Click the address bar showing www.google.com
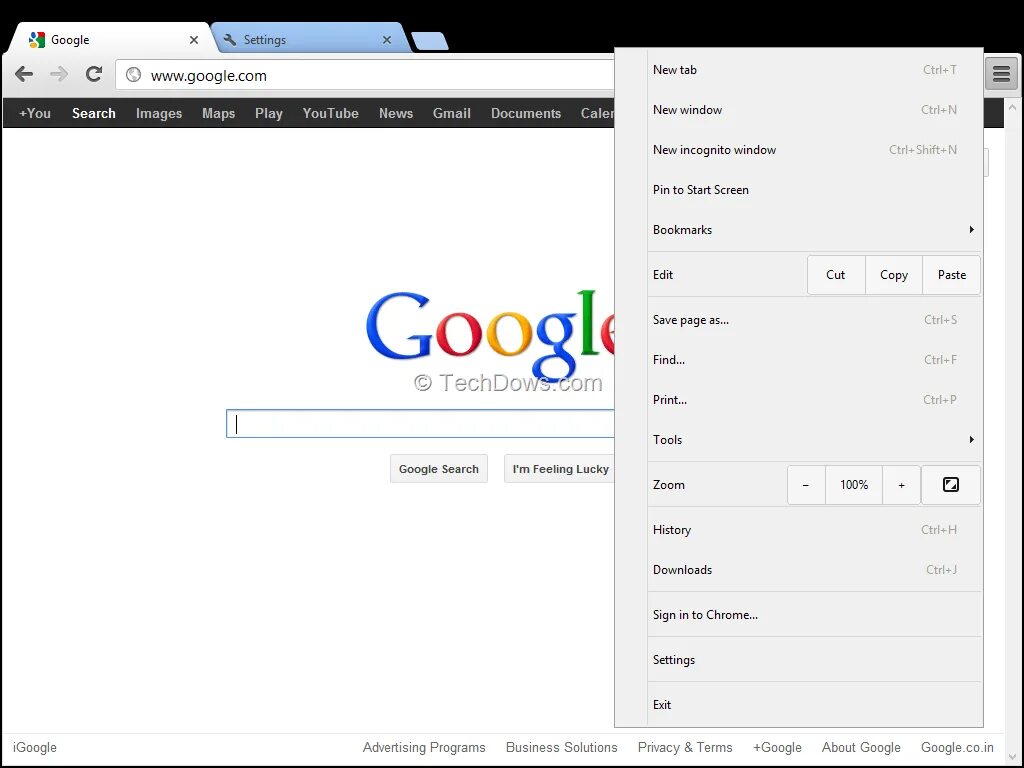Viewport: 1024px width, 768px height. point(366,75)
